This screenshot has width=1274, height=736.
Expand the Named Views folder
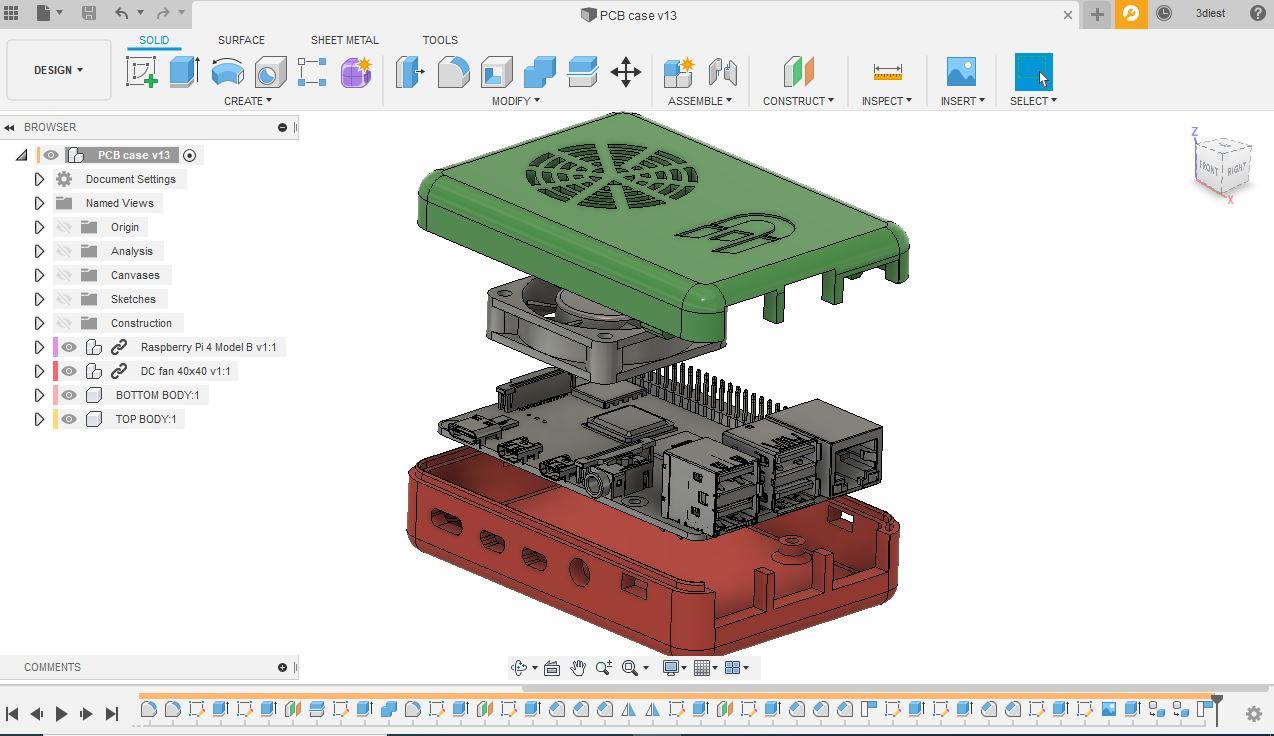pyautogui.click(x=39, y=203)
